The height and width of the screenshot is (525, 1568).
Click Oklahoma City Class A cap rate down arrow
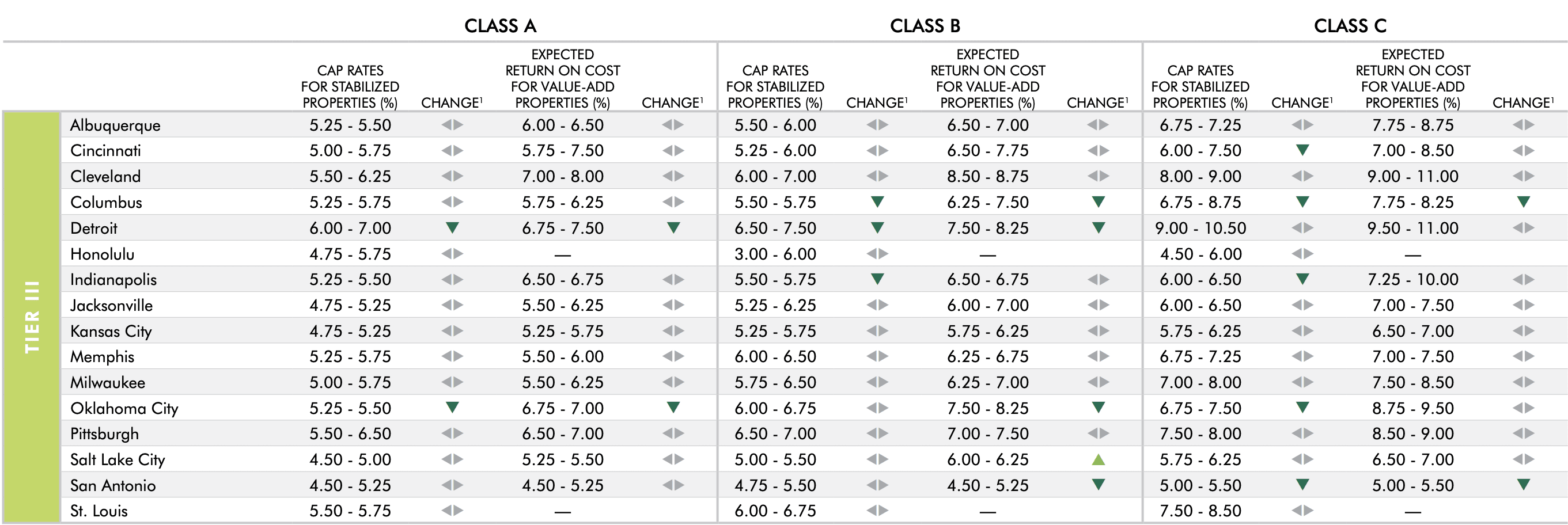452,408
